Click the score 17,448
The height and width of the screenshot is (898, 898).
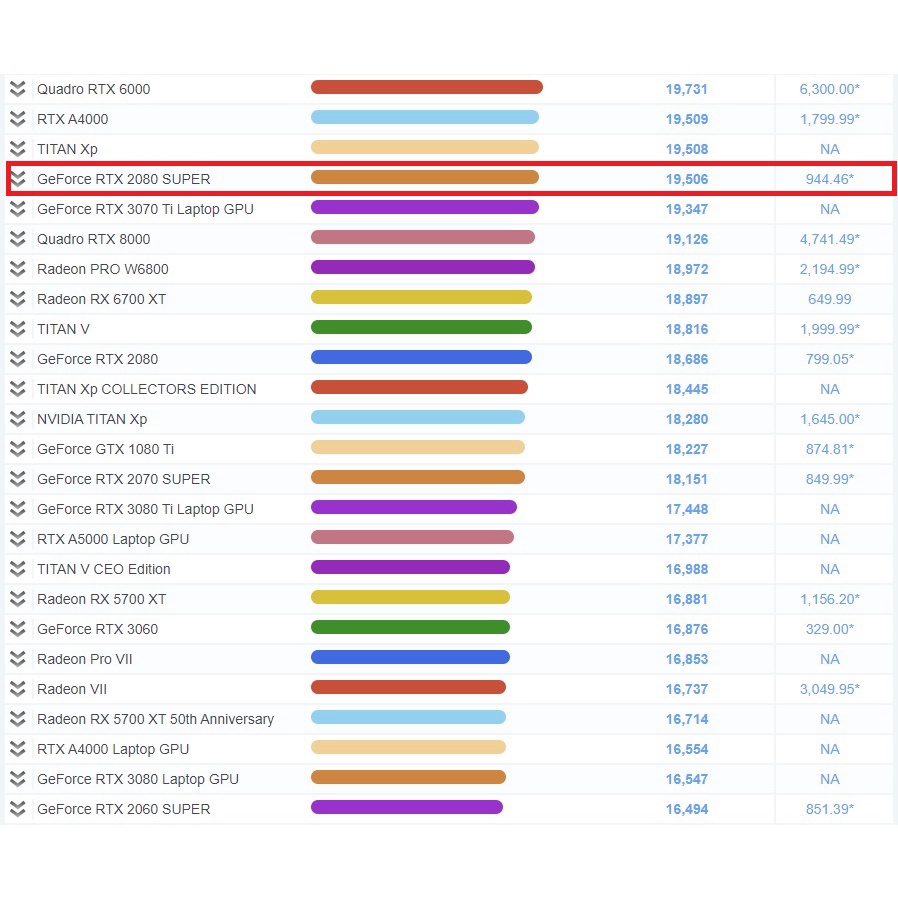pos(687,509)
